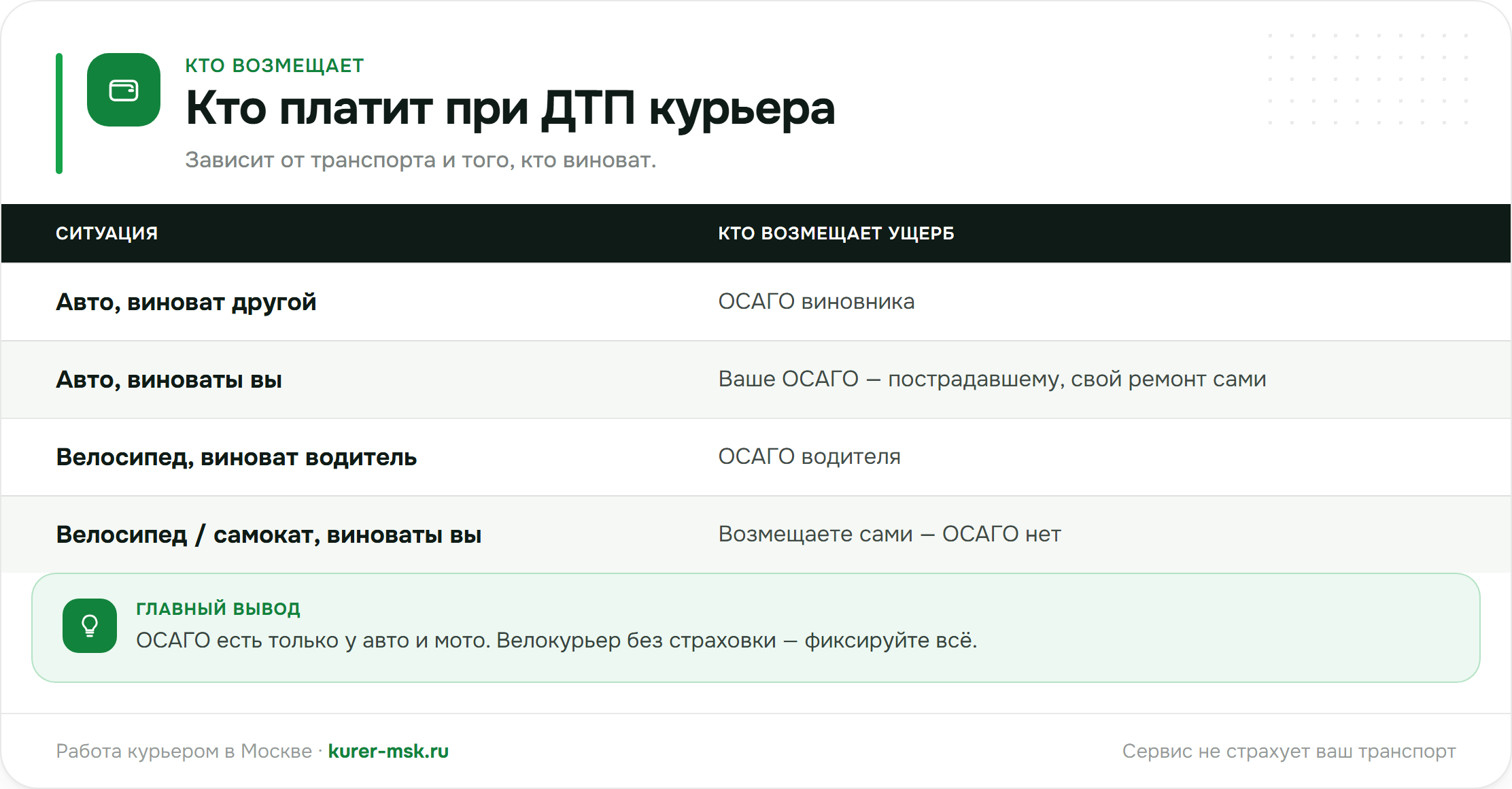The height and width of the screenshot is (789, 1512).
Task: Click the cell 'ОСАГО водителя'
Action: coord(810,456)
